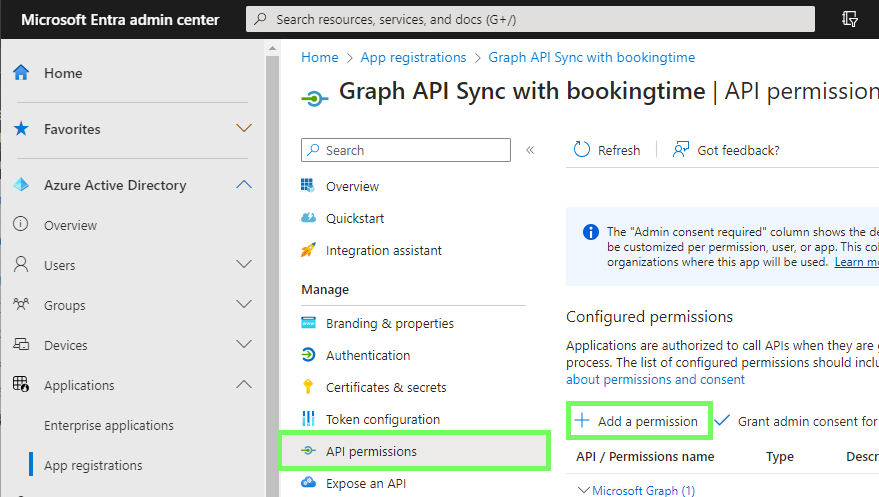Screen dimensions: 879x497
Task: Click the Token configuration bars icon
Action: click(x=308, y=418)
